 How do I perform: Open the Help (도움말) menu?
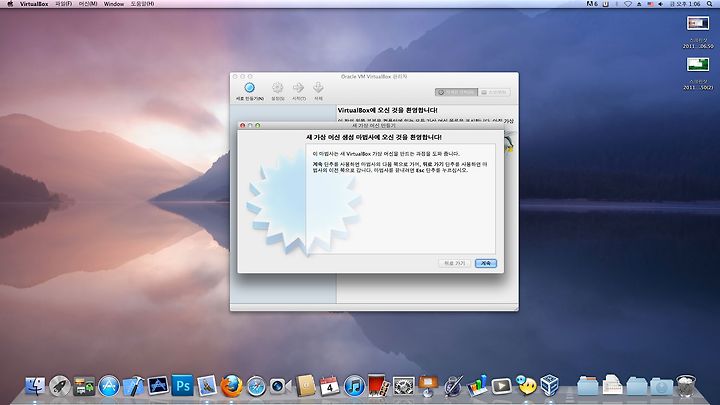tap(142, 4)
